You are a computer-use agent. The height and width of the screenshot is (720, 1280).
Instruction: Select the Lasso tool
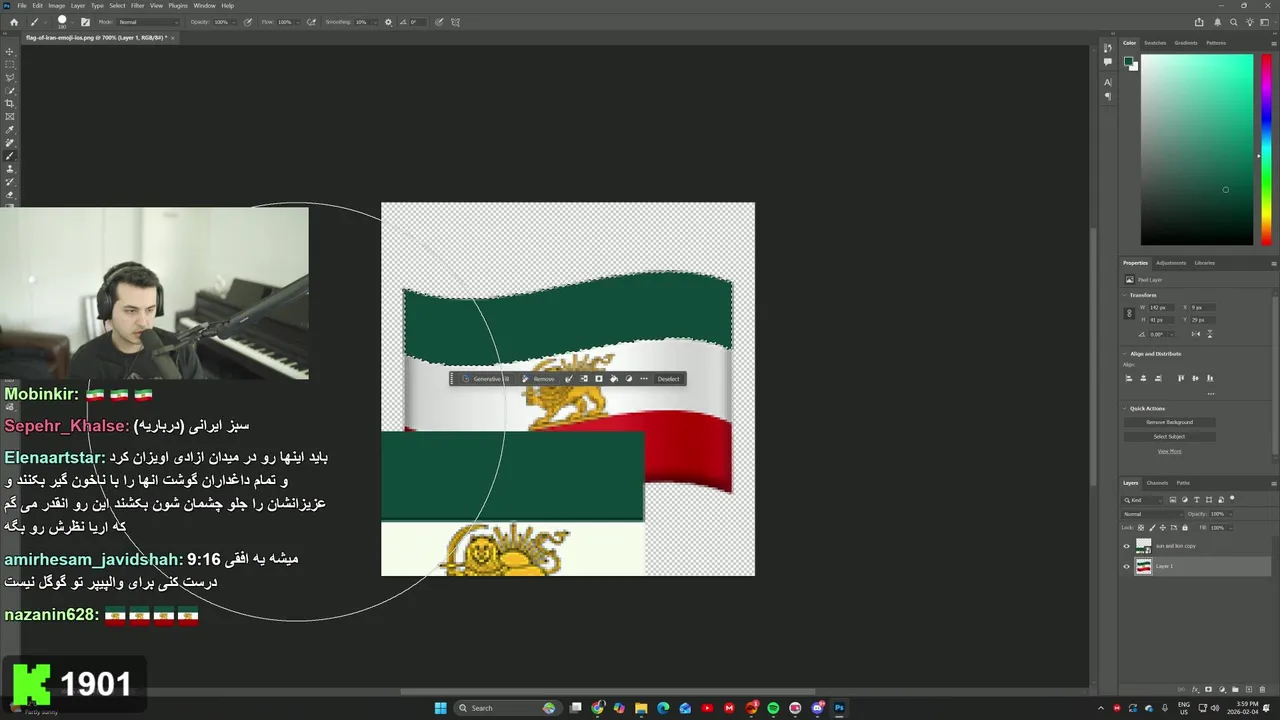tap(10, 77)
